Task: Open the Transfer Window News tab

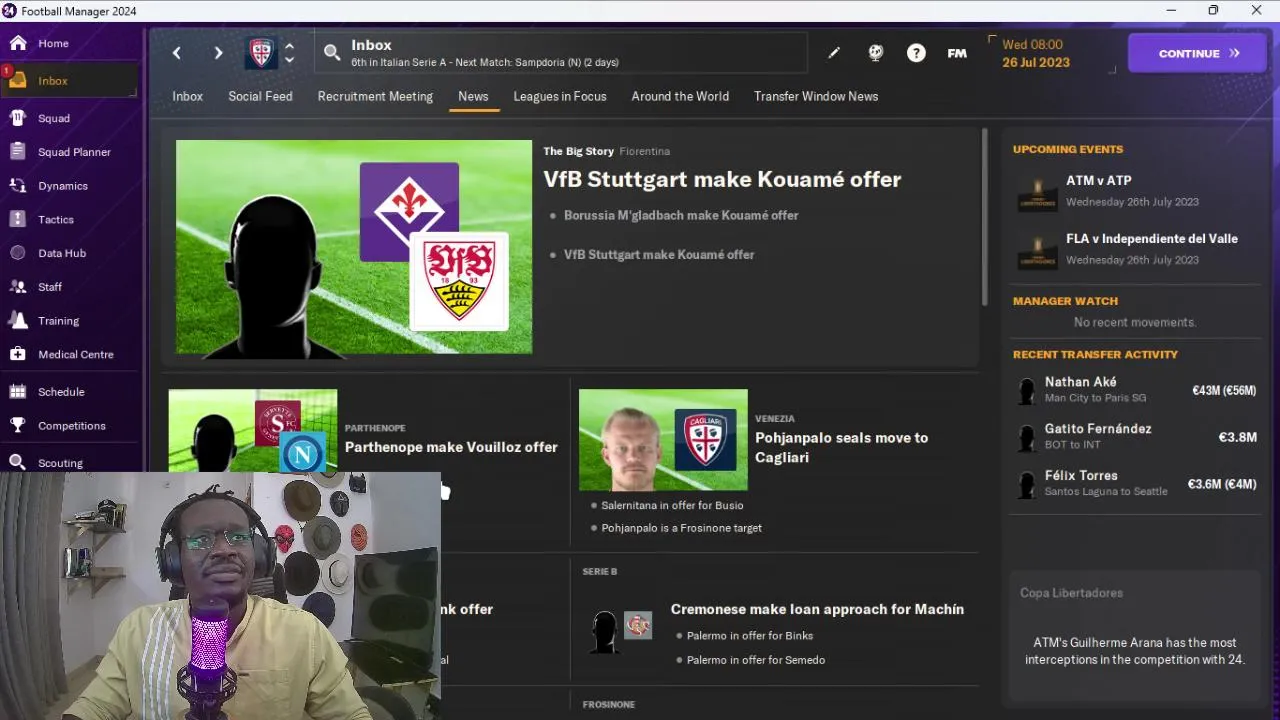Action: coord(816,96)
